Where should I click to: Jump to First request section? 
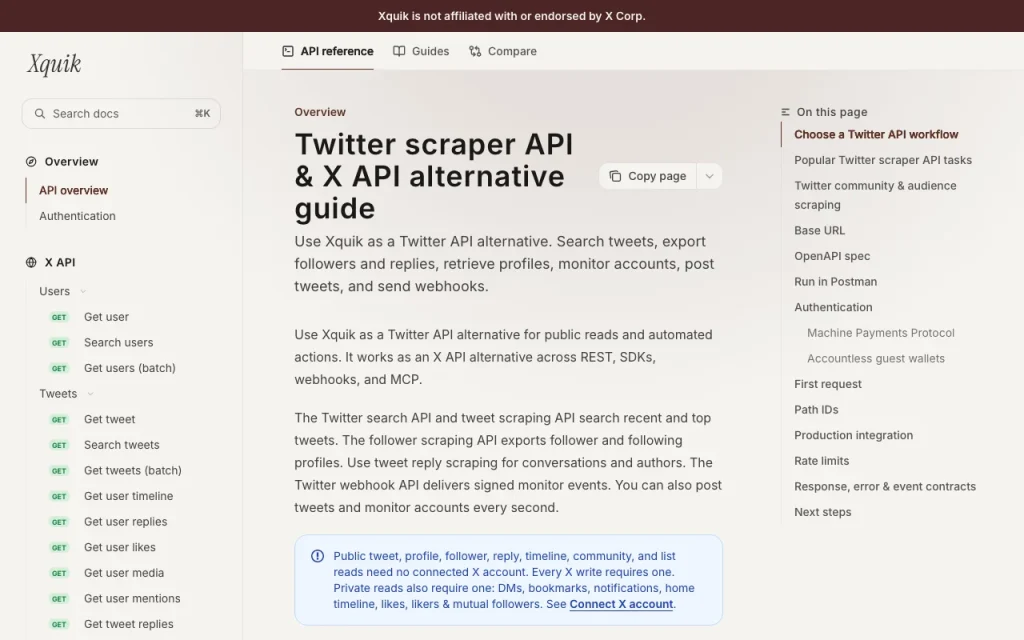[x=828, y=384]
